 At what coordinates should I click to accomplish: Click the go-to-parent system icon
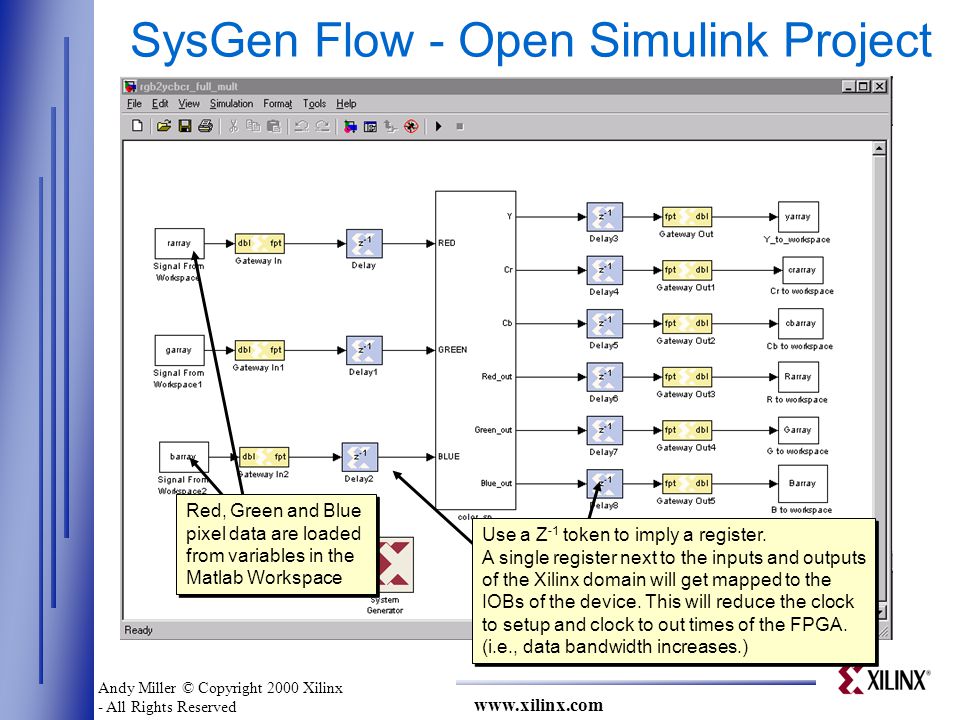point(390,127)
